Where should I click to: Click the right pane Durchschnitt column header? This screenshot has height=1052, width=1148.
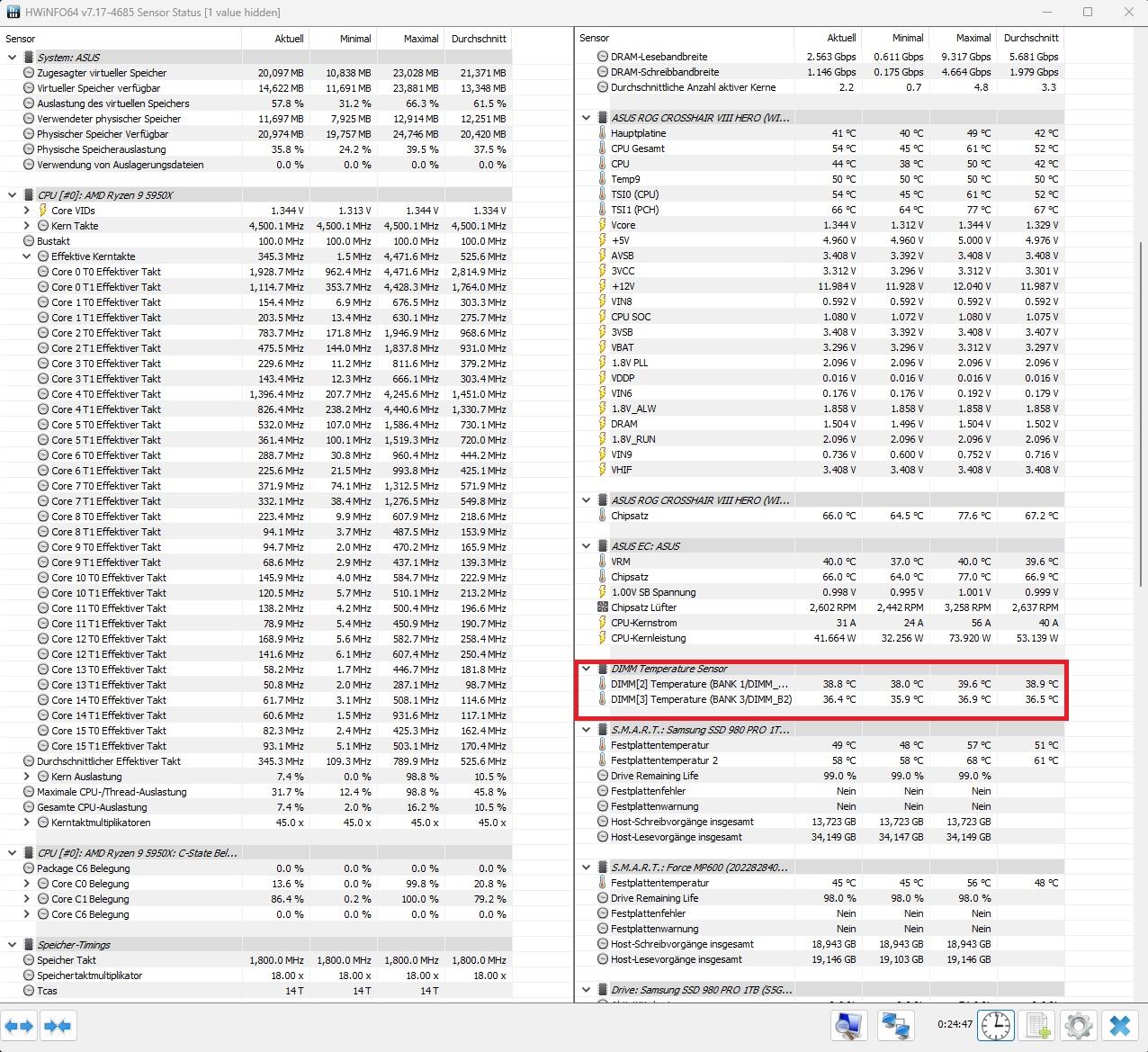pyautogui.click(x=1030, y=38)
